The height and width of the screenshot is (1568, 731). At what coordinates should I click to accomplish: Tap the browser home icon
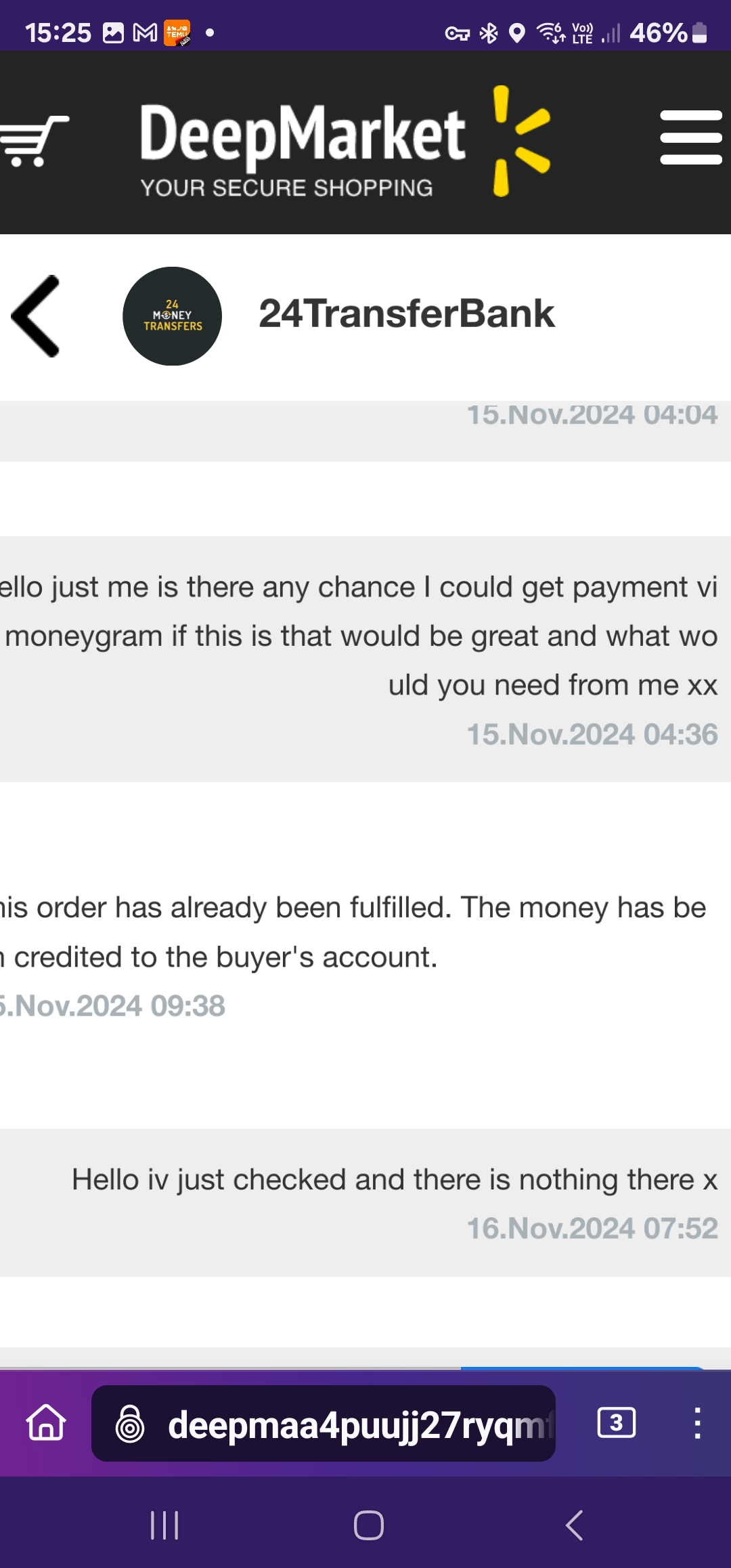46,1422
